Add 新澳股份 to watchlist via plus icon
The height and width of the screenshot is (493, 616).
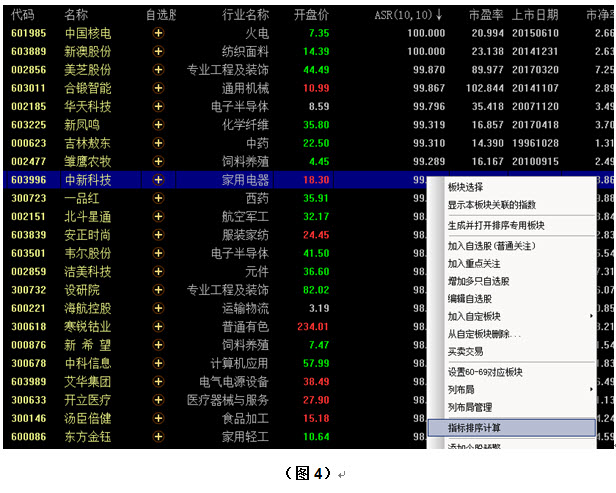point(158,52)
